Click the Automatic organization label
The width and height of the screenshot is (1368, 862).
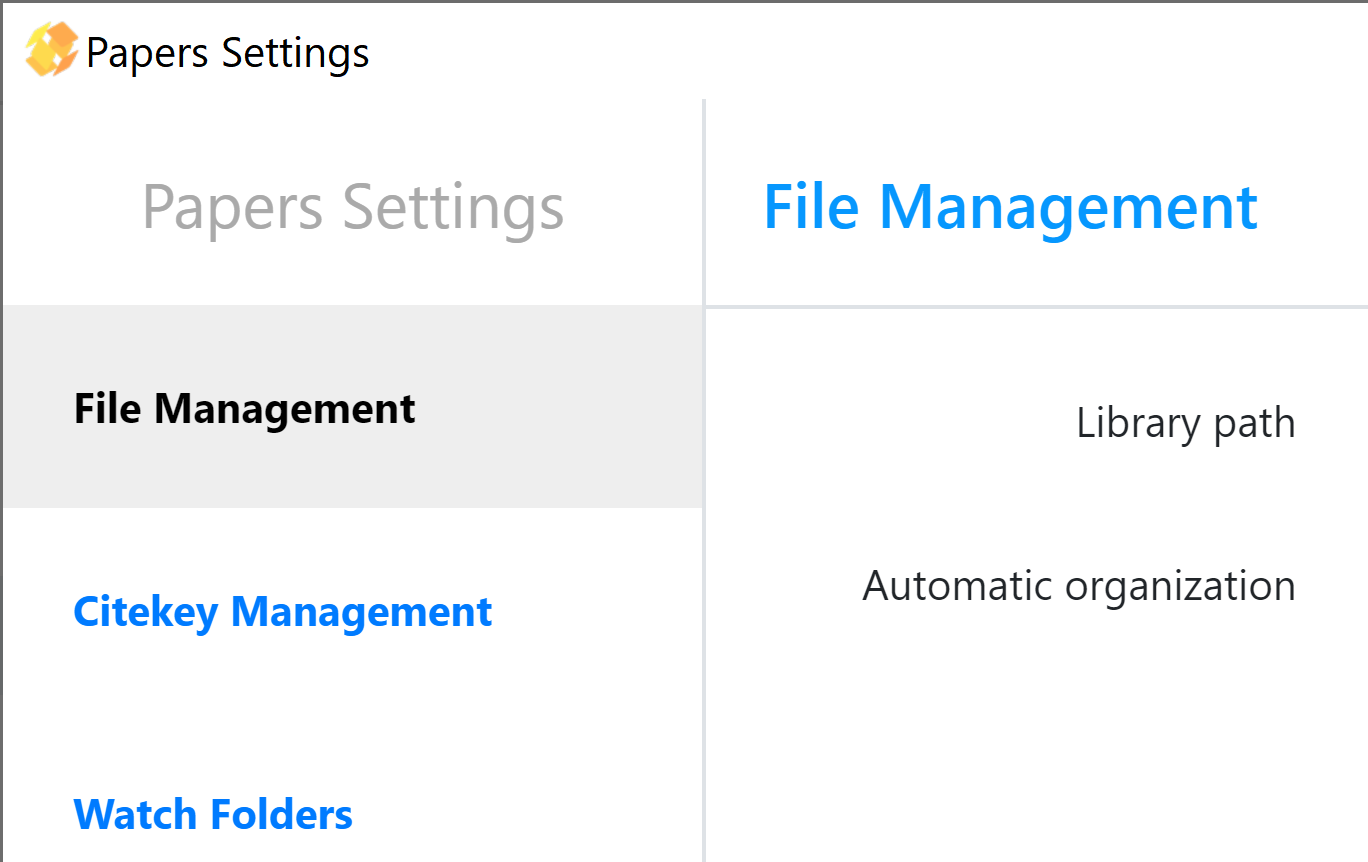(1078, 585)
